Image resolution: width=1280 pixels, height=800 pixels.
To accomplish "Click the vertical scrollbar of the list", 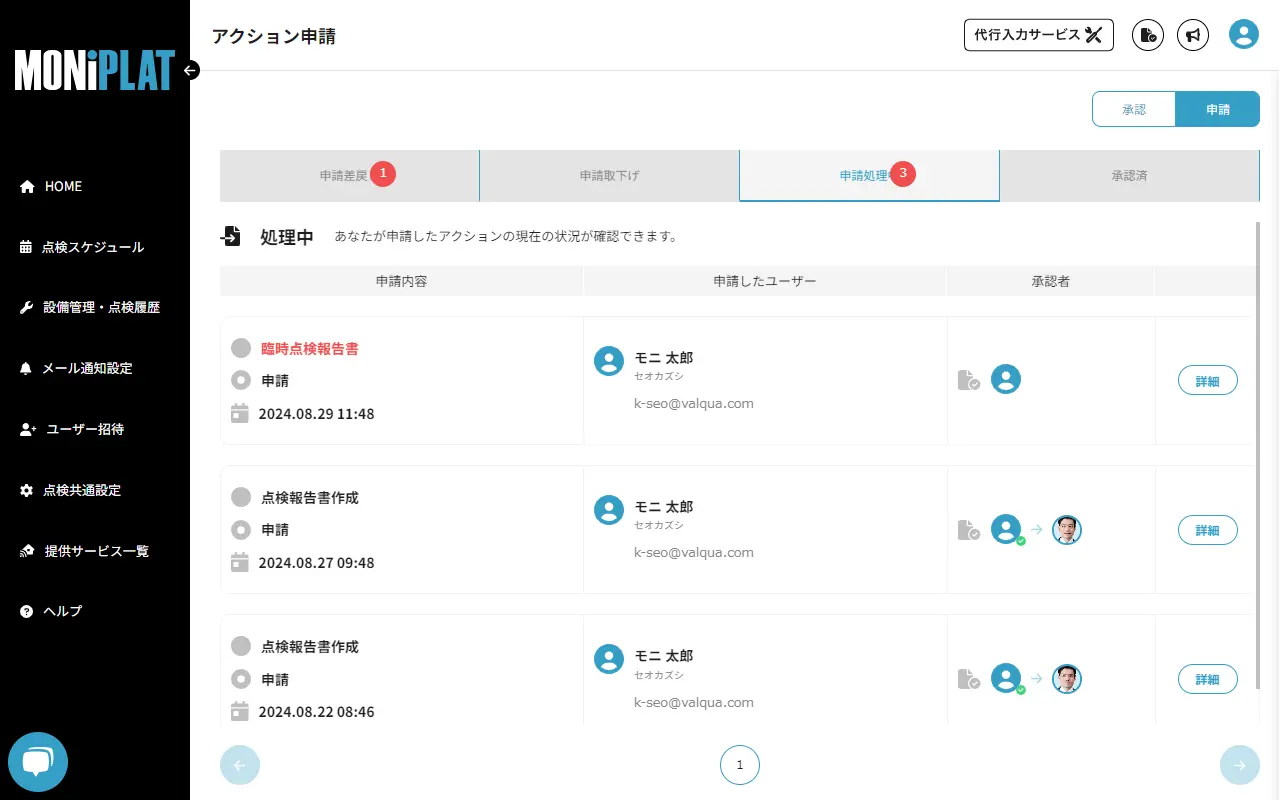I will (x=1257, y=450).
